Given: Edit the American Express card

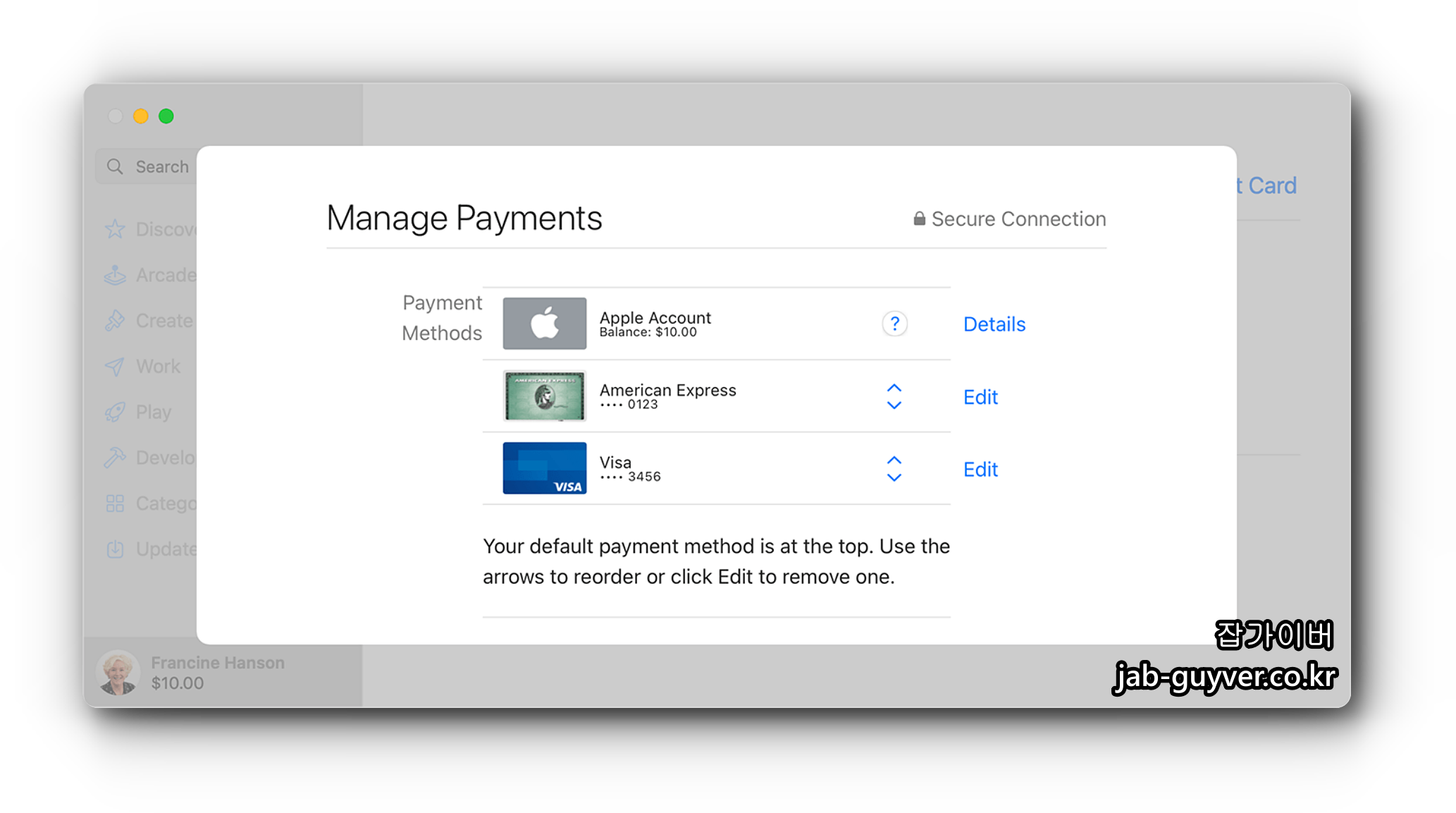Looking at the screenshot, I should click(x=980, y=397).
